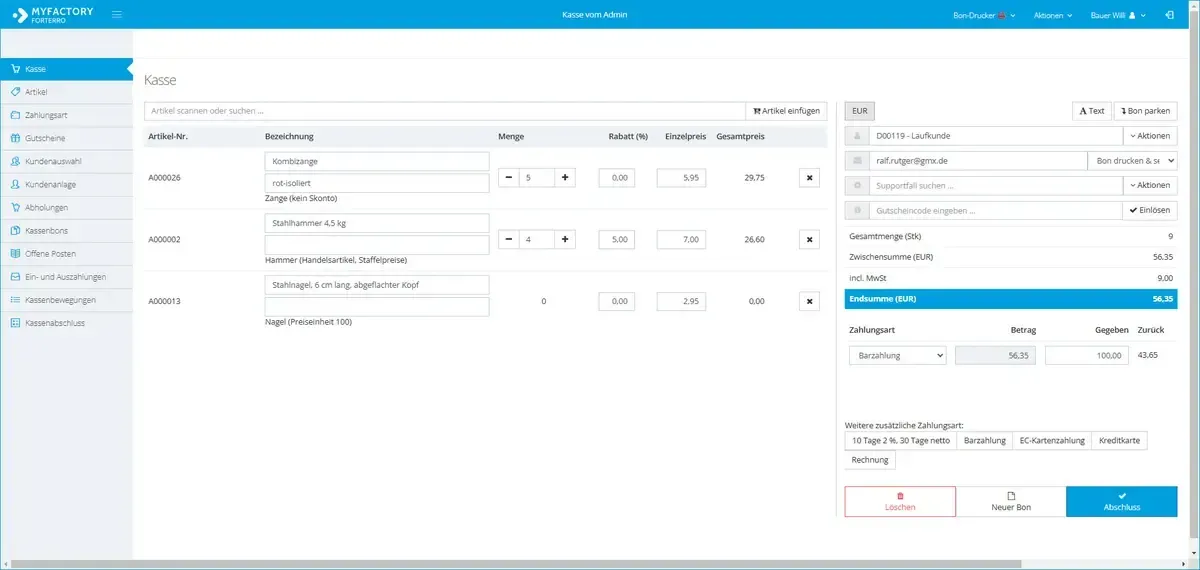This screenshot has width=1200, height=570.
Task: Click the email envelope icon
Action: coord(857,160)
